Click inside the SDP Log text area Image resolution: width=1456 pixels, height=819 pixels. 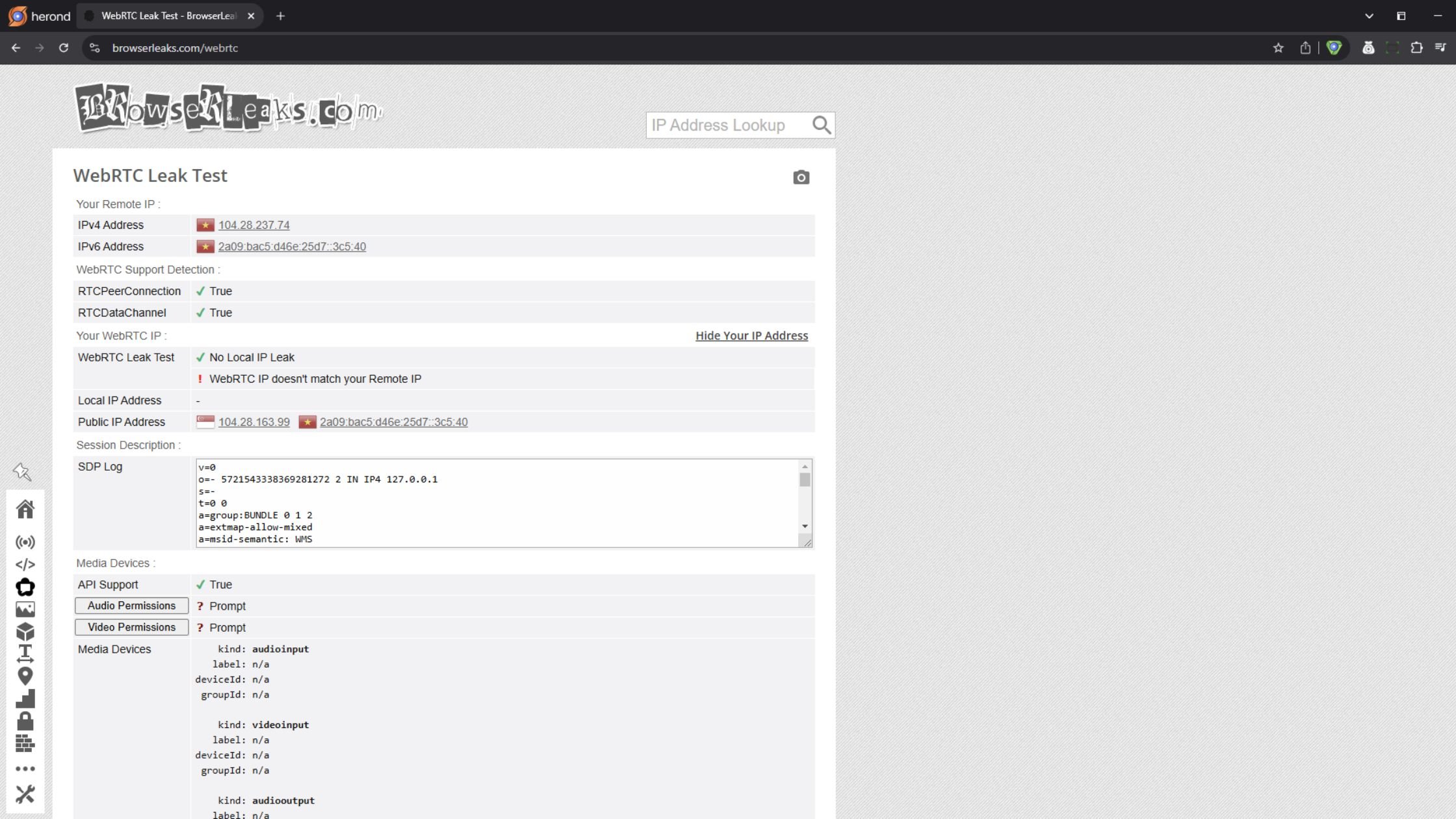pos(497,503)
